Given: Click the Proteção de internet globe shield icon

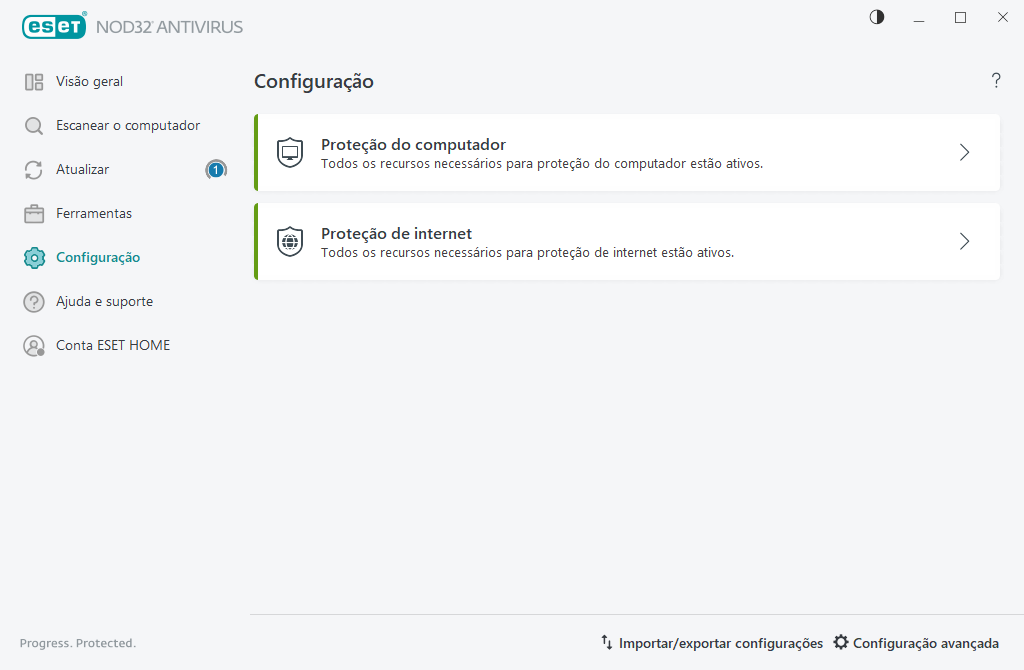Looking at the screenshot, I should [288, 241].
